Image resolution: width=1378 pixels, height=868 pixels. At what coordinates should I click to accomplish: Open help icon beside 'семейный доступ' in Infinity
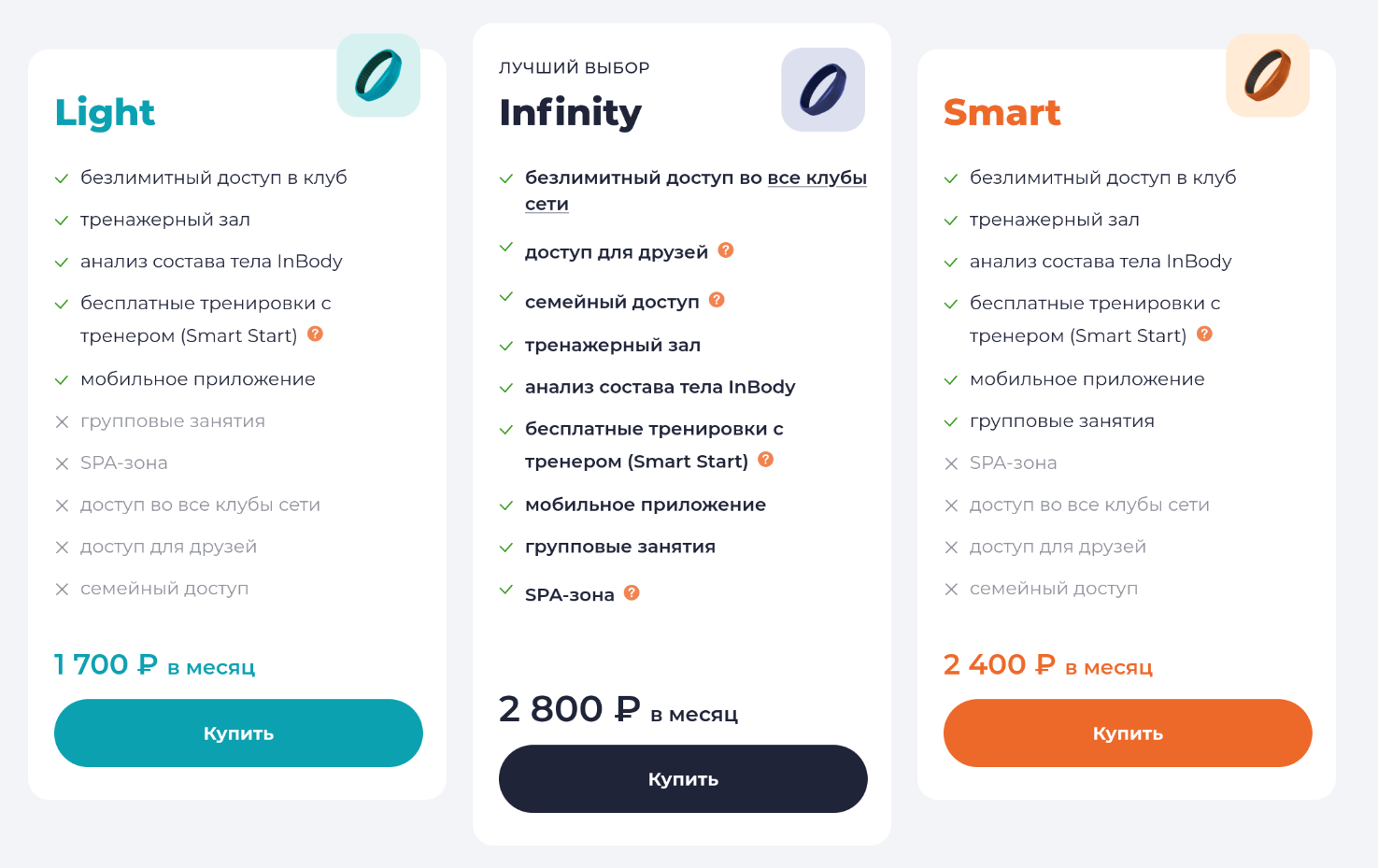pos(717,300)
